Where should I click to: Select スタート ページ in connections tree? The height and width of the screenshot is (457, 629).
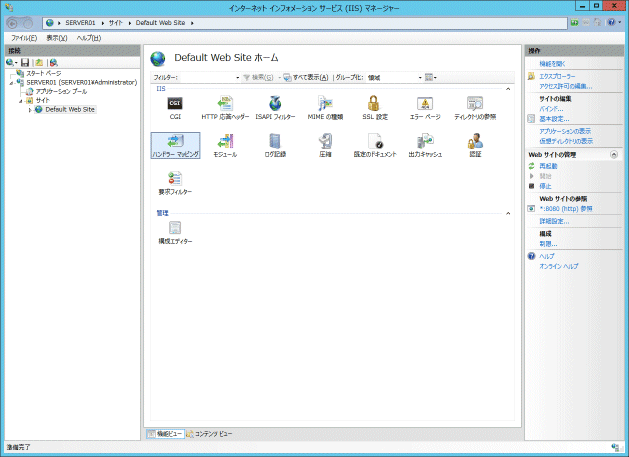[x=44, y=73]
